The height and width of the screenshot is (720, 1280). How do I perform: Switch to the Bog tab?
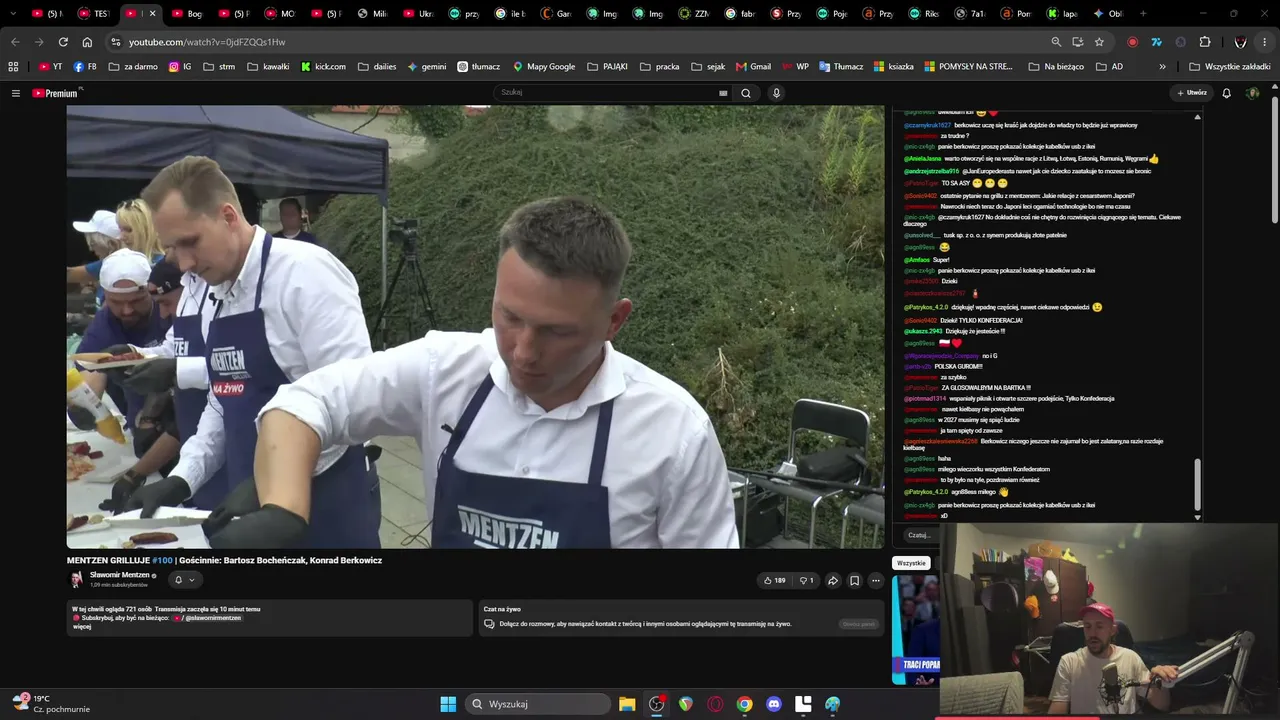[186, 14]
